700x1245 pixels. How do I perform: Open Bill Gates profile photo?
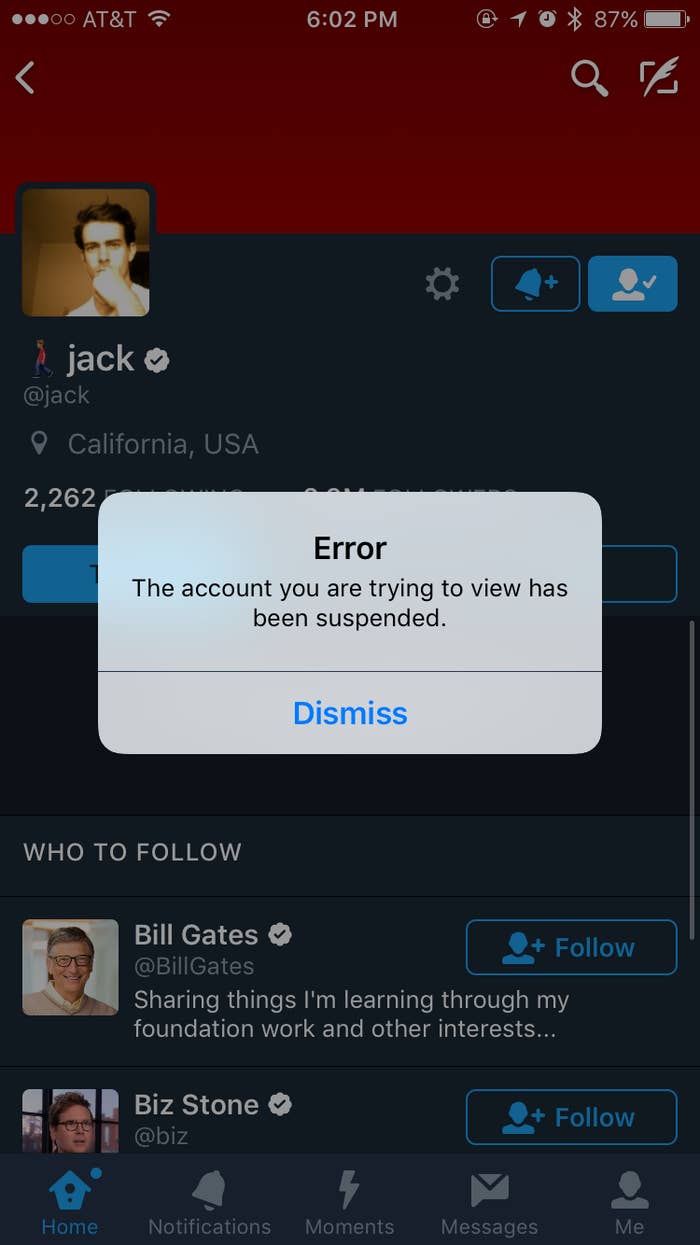click(x=70, y=967)
